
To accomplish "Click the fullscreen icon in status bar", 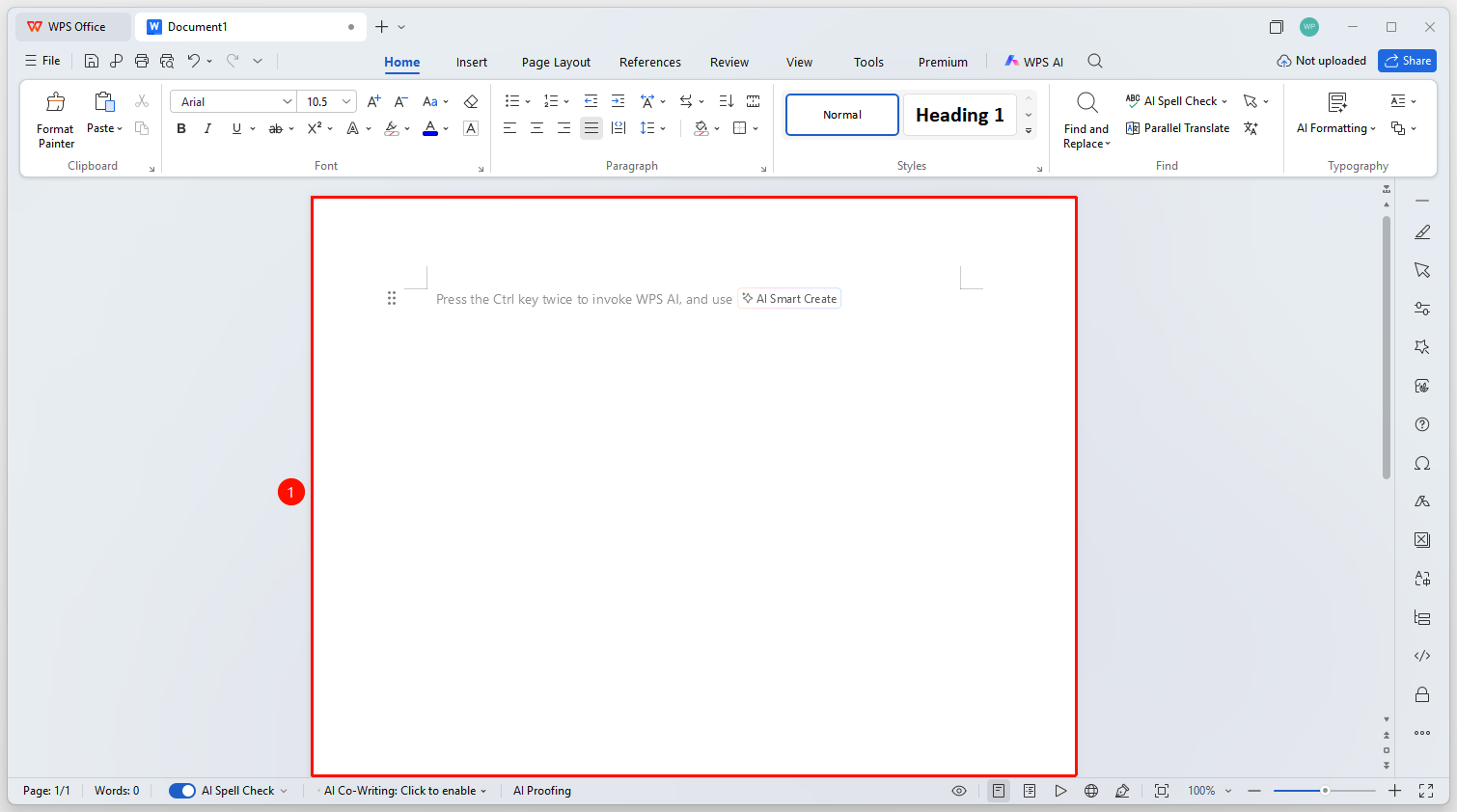I will click(x=1426, y=791).
